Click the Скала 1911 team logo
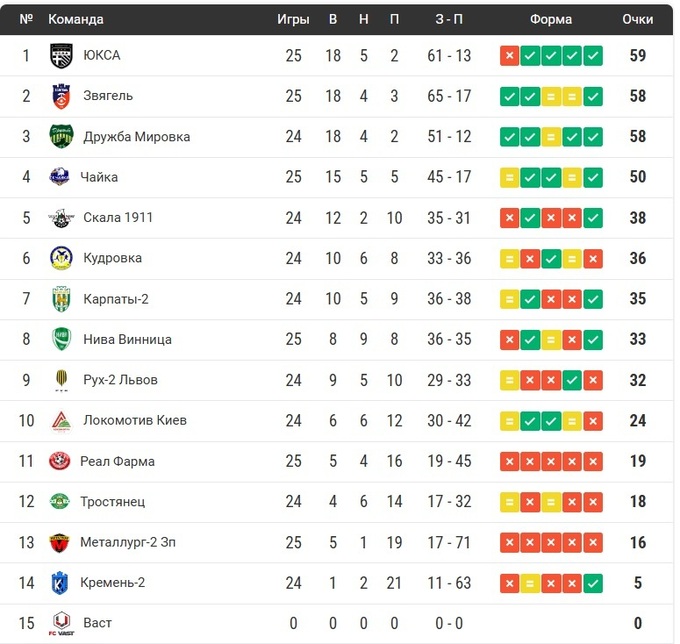The height and width of the screenshot is (644, 680). click(x=60, y=218)
